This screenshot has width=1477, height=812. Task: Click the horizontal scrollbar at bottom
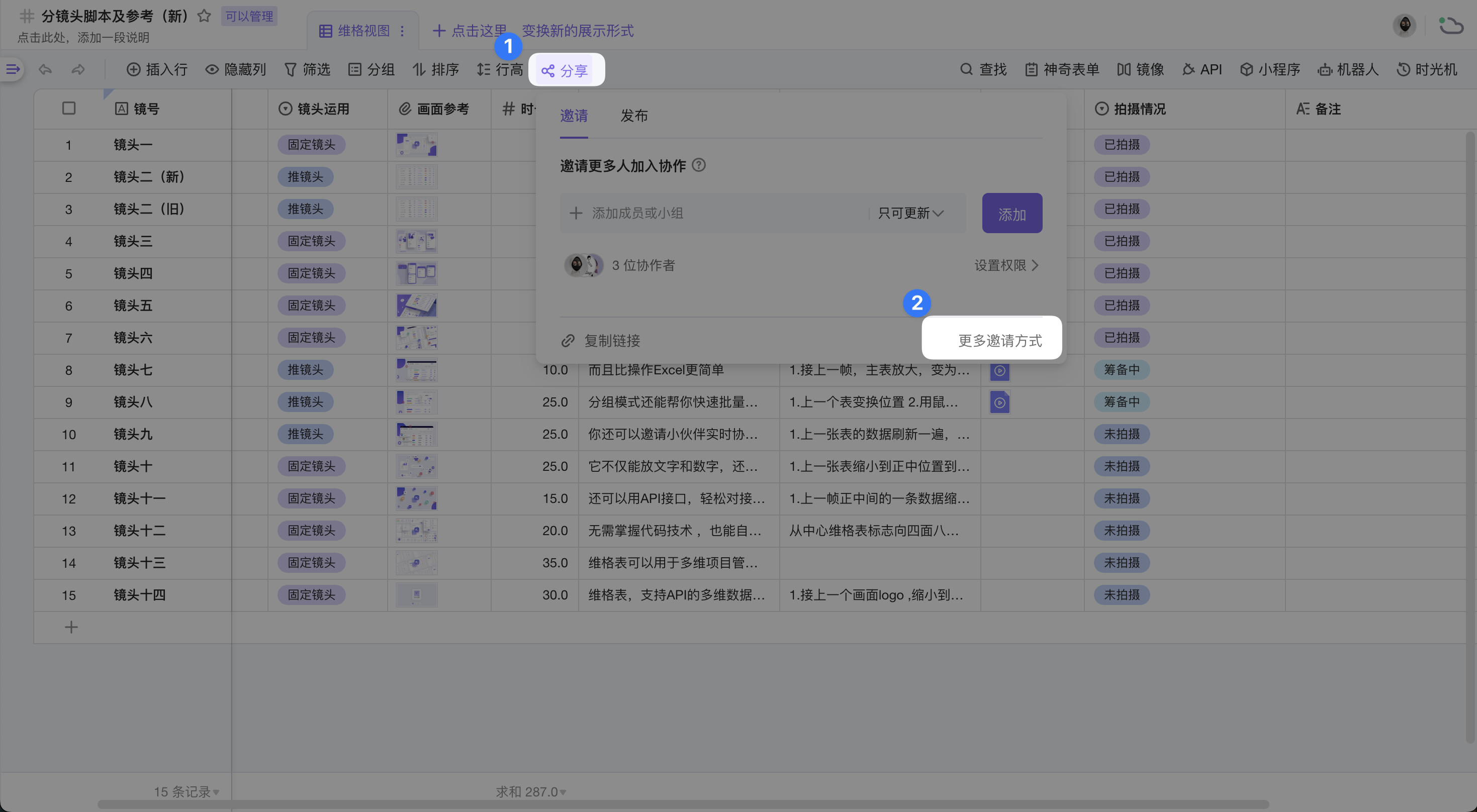pyautogui.click(x=682, y=804)
